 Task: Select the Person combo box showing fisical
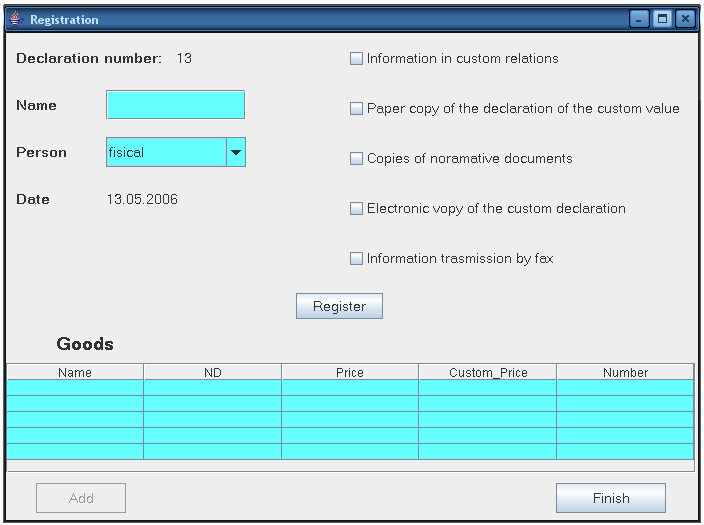pos(176,152)
